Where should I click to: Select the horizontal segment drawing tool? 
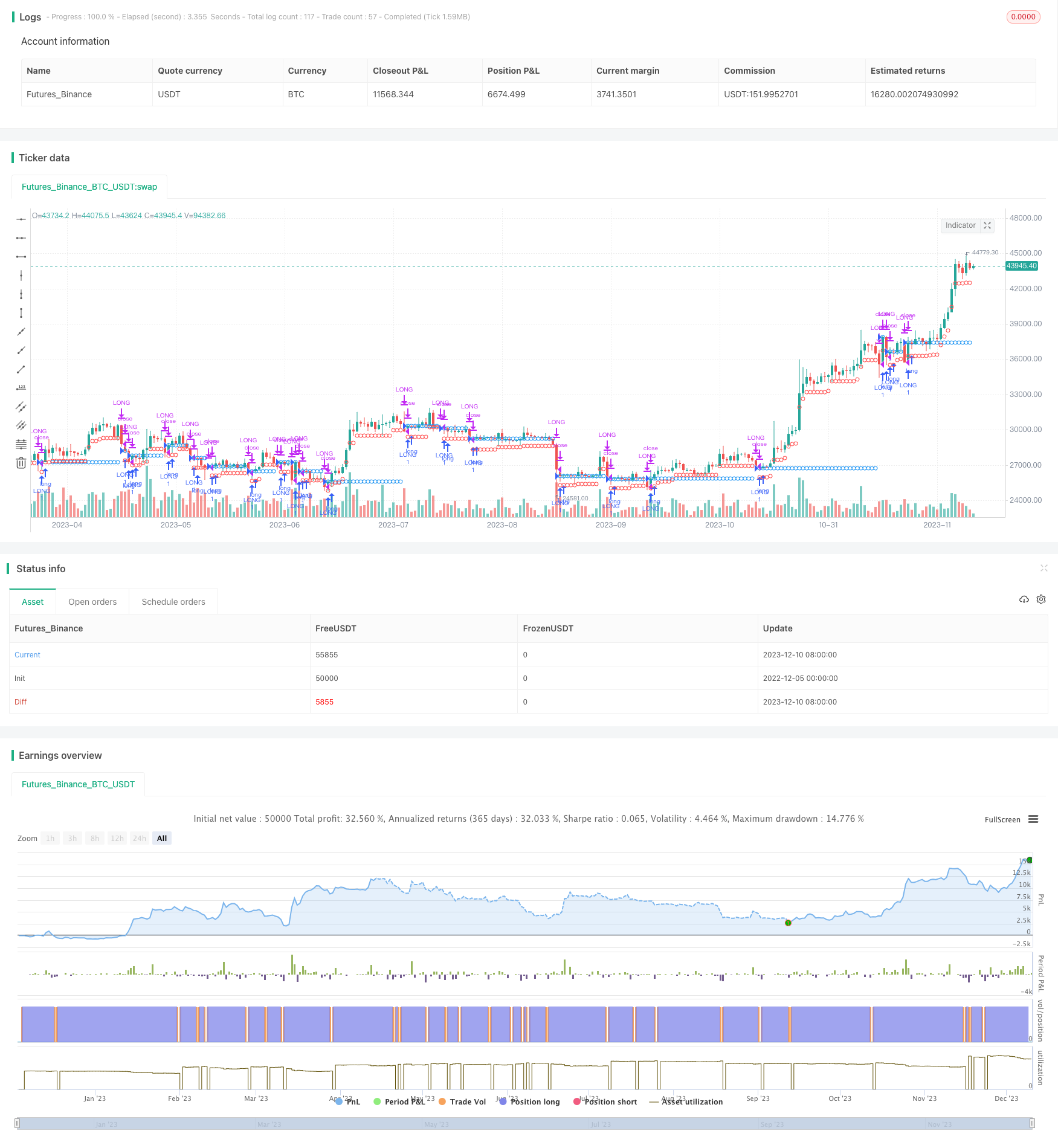click(21, 257)
